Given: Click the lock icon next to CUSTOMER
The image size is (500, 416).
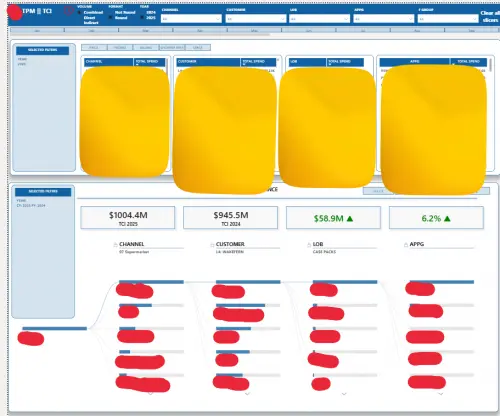Looking at the screenshot, I should coord(212,245).
